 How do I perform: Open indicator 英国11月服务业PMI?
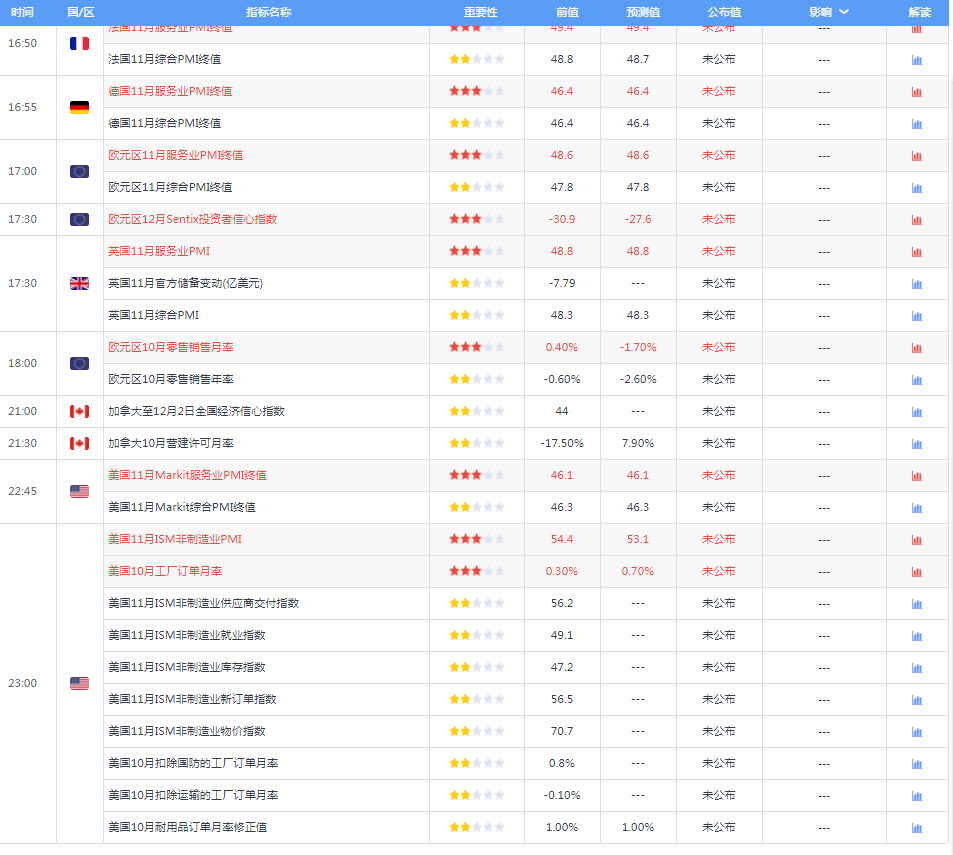click(159, 251)
